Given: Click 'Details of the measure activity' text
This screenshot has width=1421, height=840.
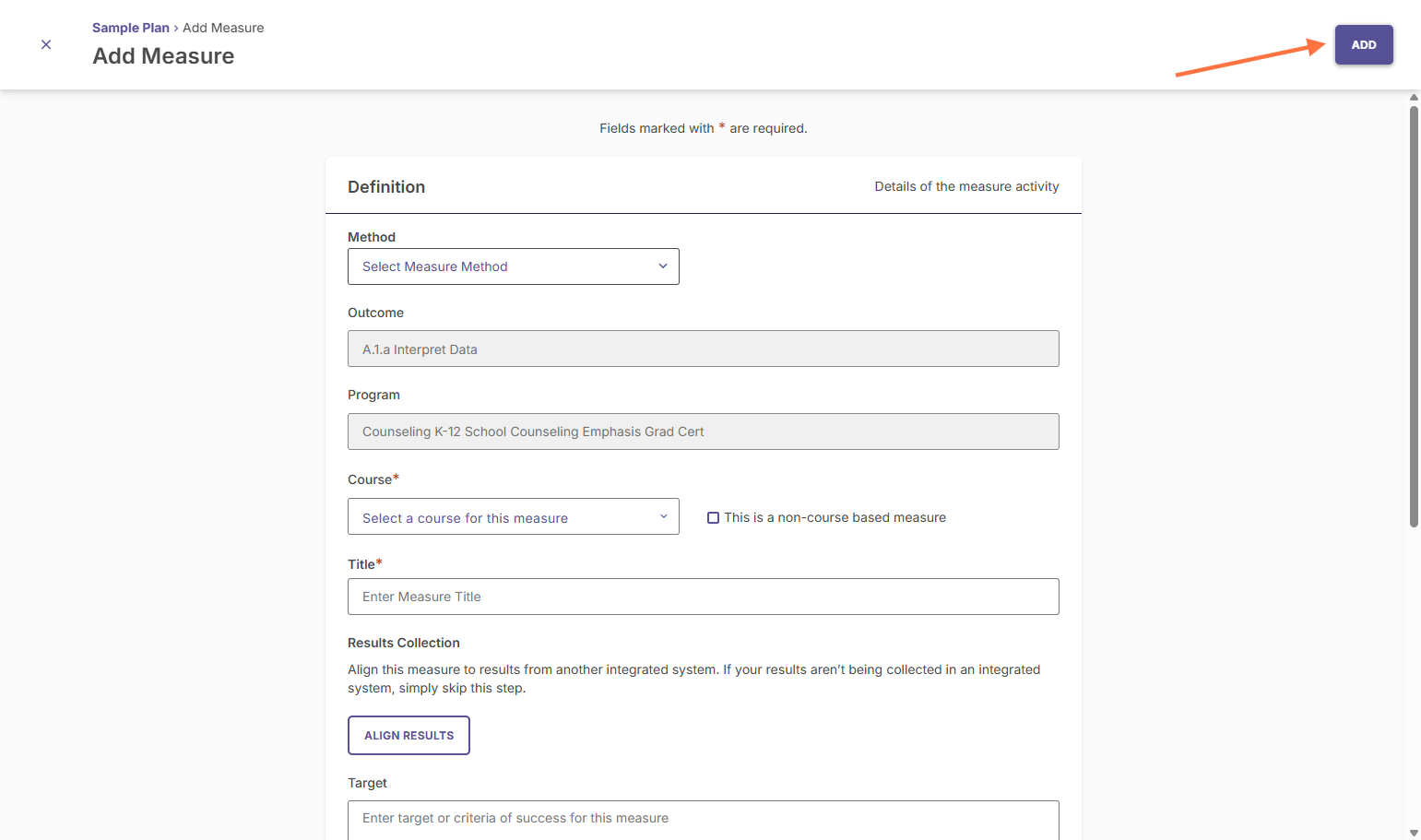Looking at the screenshot, I should [x=966, y=186].
